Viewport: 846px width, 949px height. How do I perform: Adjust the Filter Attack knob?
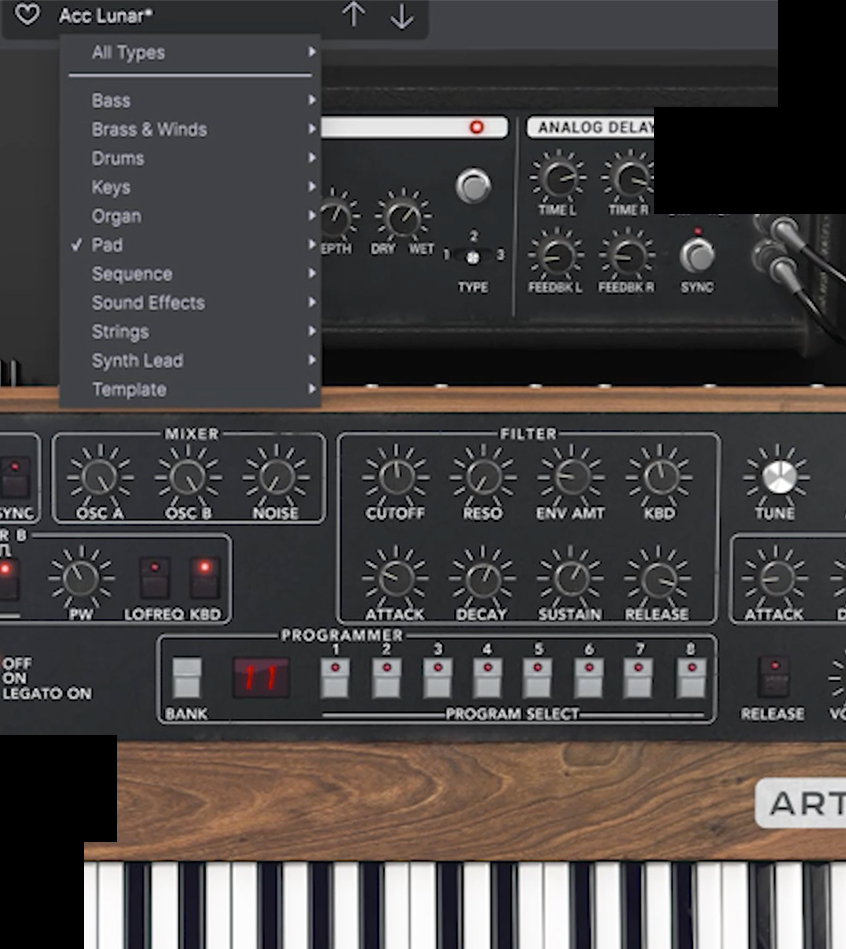tap(395, 579)
